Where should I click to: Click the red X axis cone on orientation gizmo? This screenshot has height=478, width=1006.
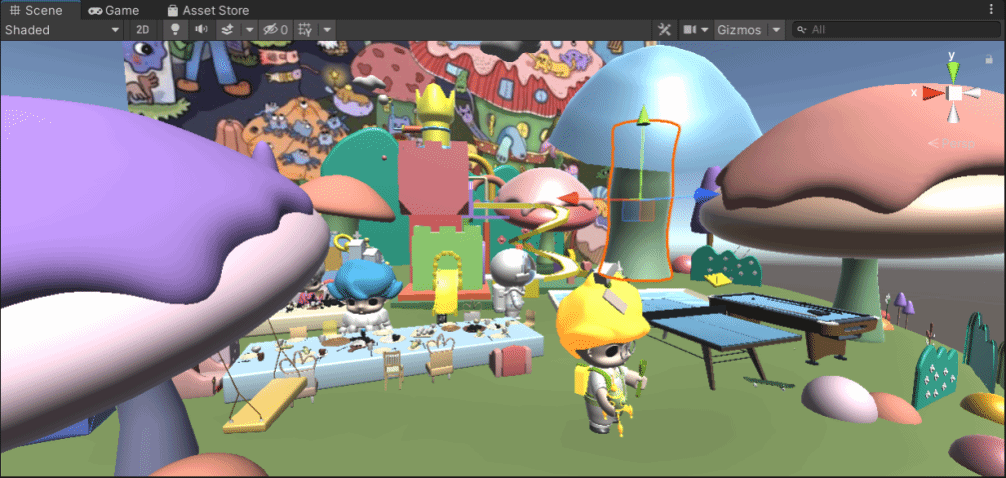click(x=931, y=93)
